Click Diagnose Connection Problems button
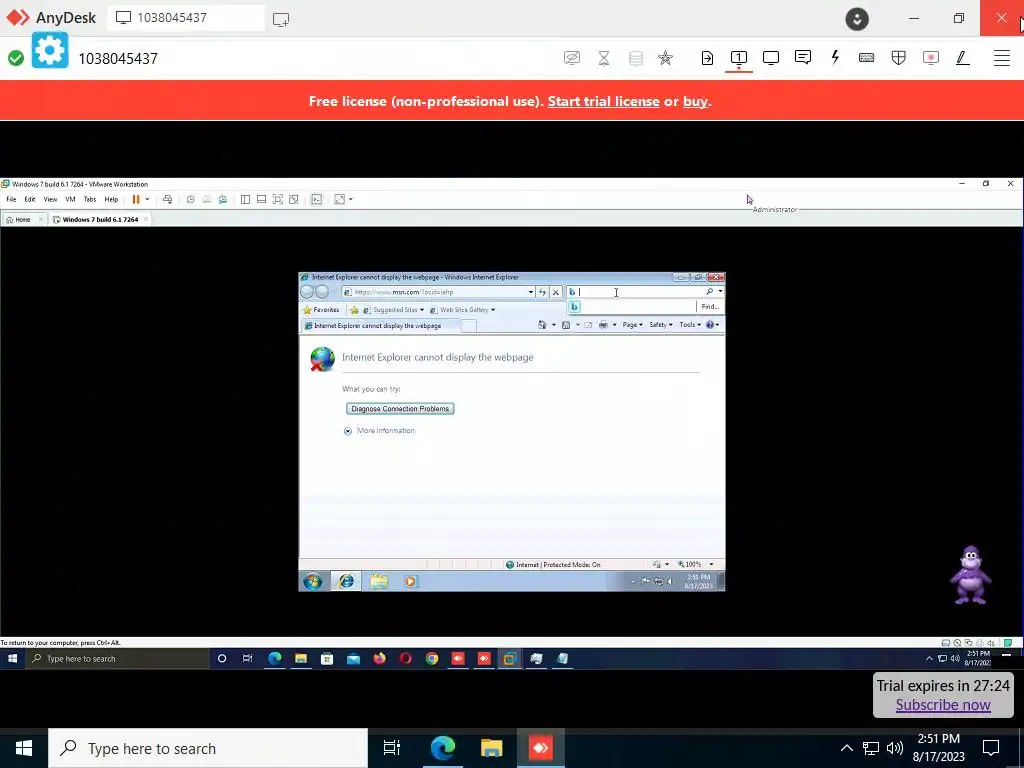Viewport: 1024px width, 768px height. coord(400,409)
